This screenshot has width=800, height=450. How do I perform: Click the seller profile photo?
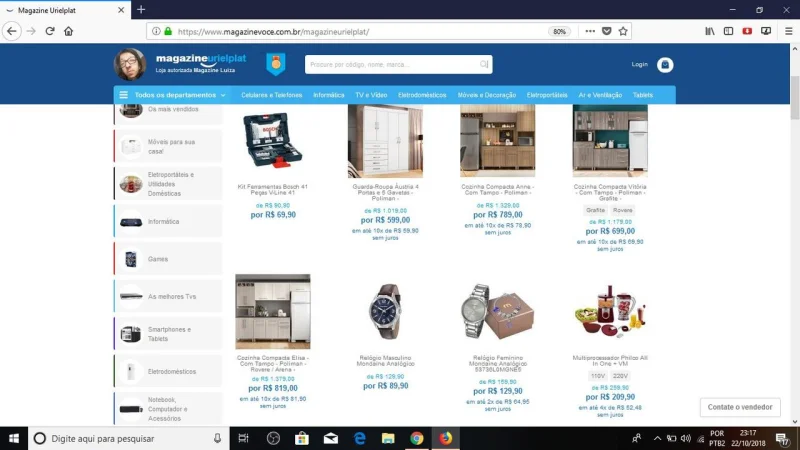[130, 64]
